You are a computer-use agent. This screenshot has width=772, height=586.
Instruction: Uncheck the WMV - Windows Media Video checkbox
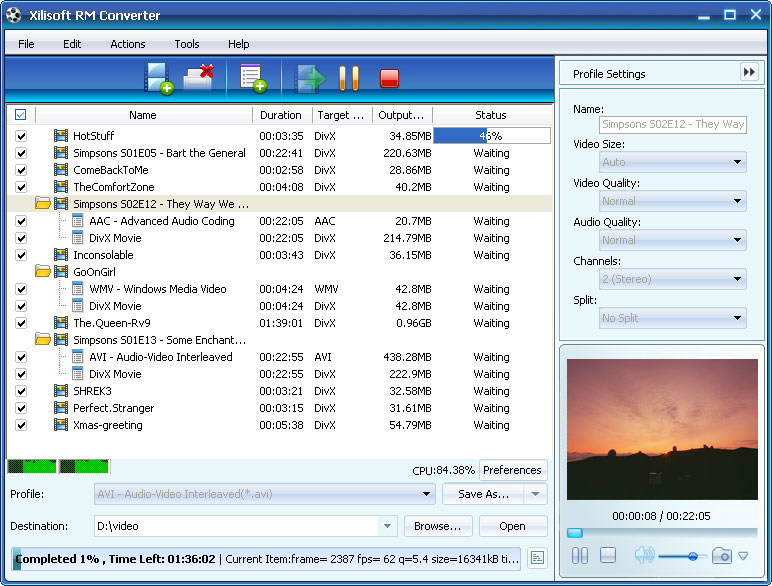tap(21, 289)
